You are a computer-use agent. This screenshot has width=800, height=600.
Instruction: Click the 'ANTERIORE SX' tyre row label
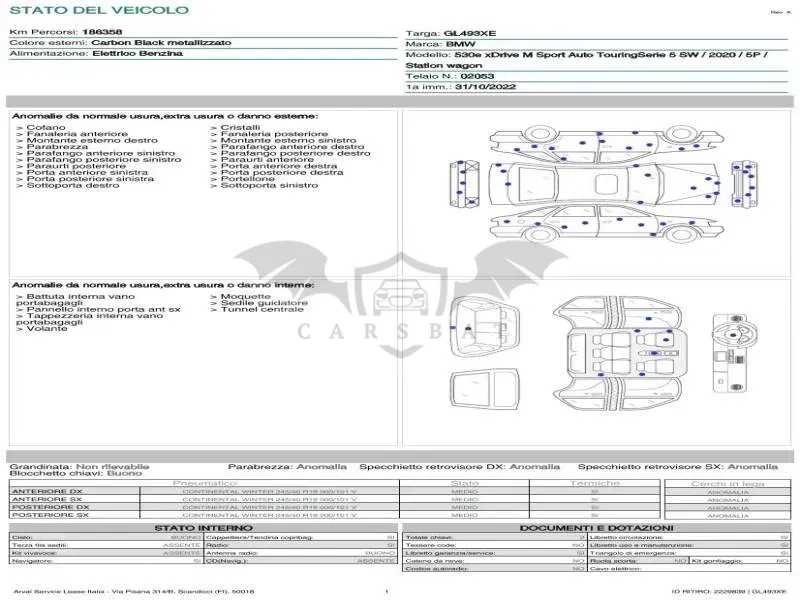pyautogui.click(x=47, y=499)
